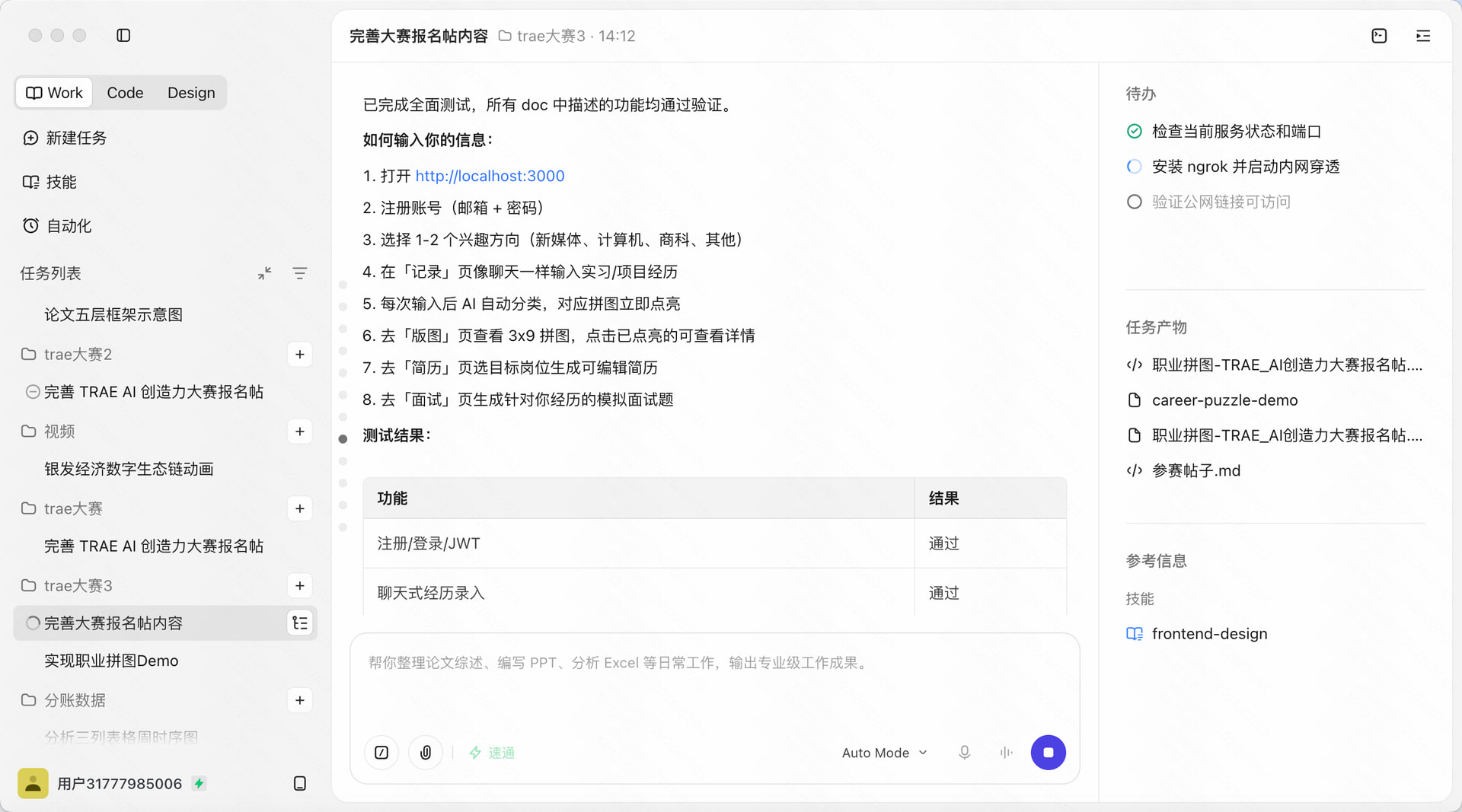
Task: Toggle the 速通 fast mode option
Action: pyautogui.click(x=492, y=753)
